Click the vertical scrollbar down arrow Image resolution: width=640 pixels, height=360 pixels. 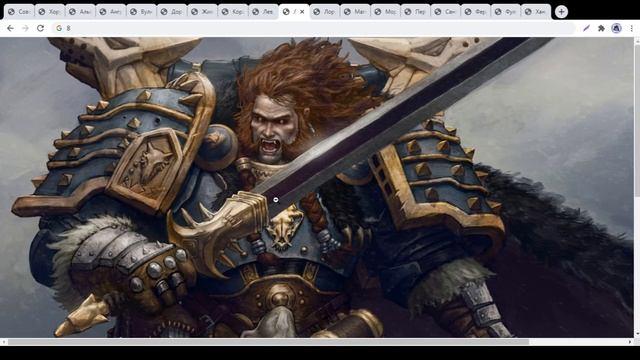[x=637, y=334]
